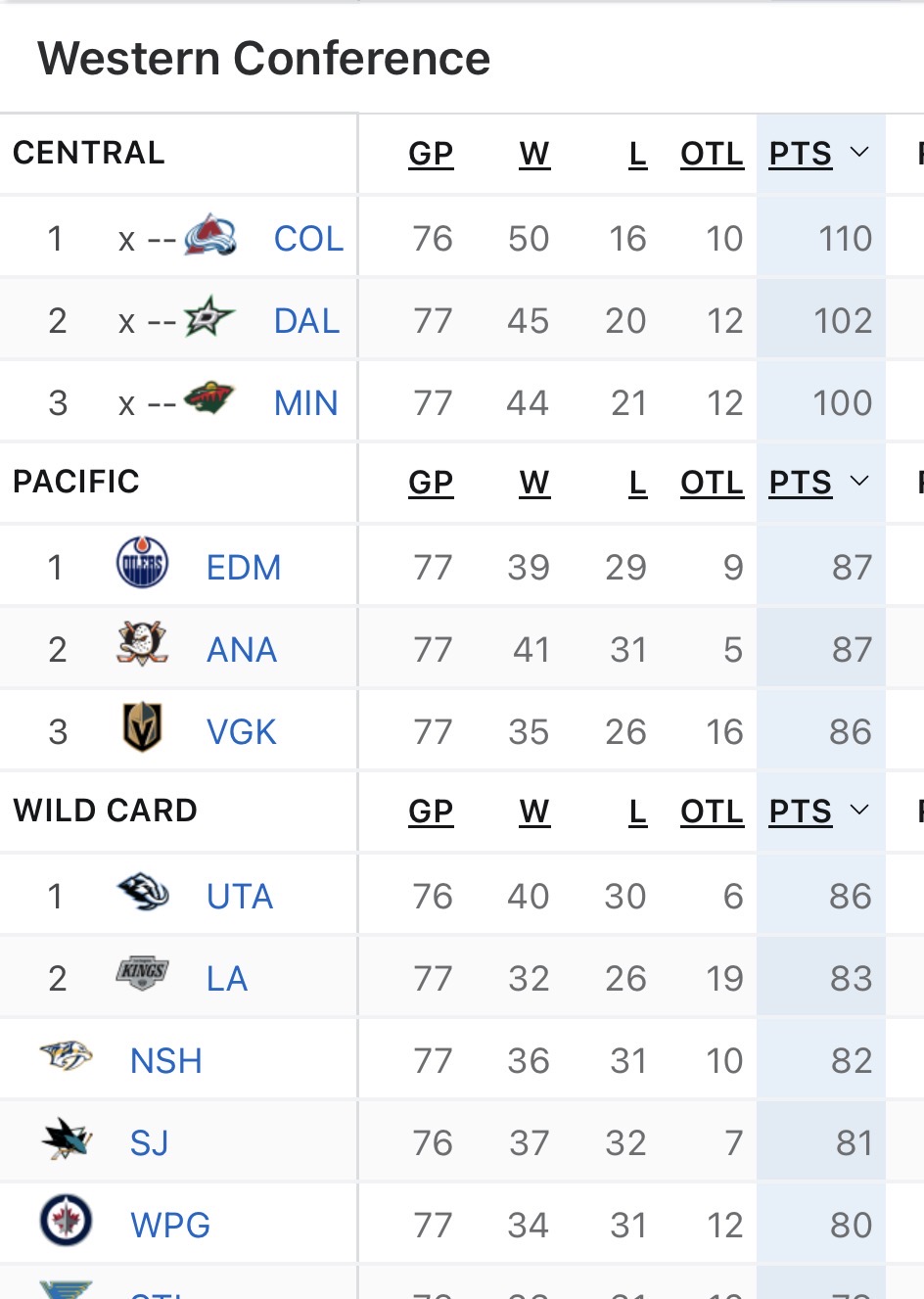Image resolution: width=924 pixels, height=1299 pixels.
Task: Open the VGK team page link
Action: pyautogui.click(x=241, y=732)
